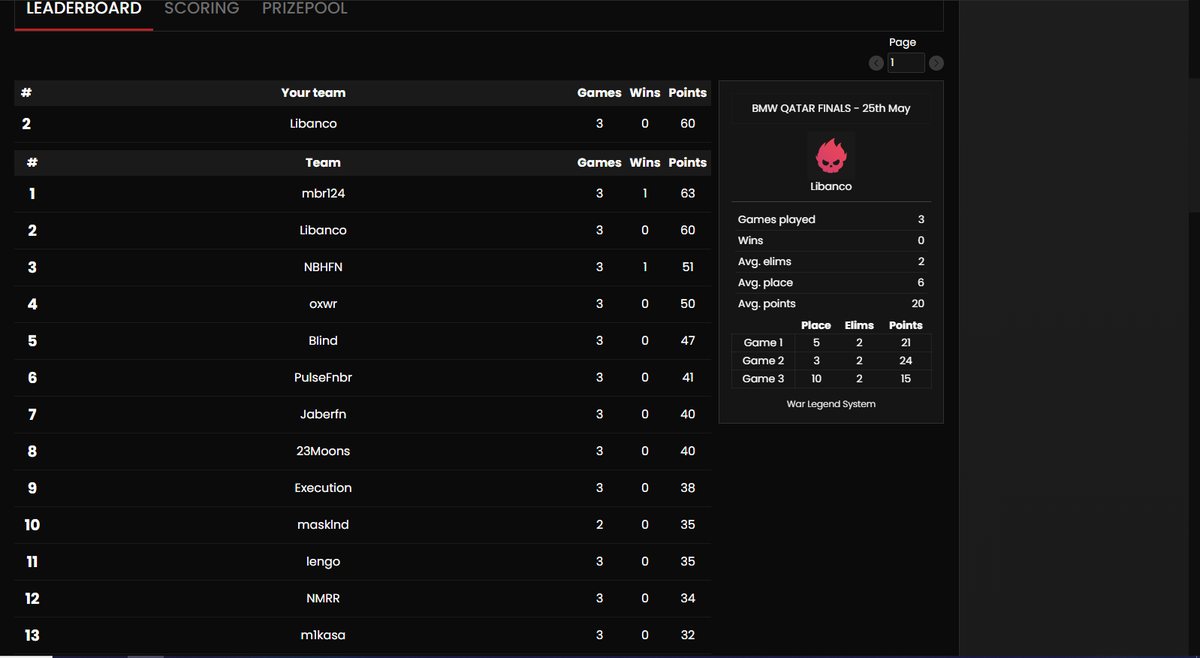Image resolution: width=1200 pixels, height=658 pixels.
Task: Click the Game 3 row in stats panel
Action: [831, 379]
